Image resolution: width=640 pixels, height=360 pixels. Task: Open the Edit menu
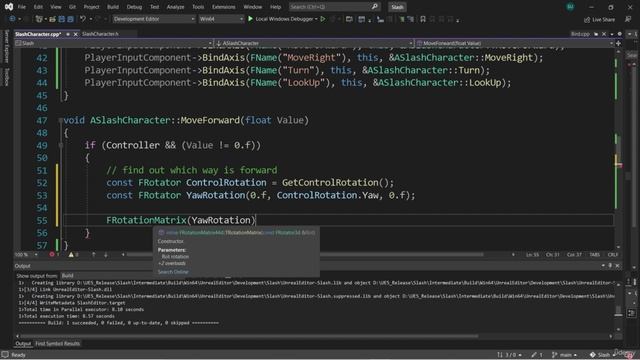point(38,7)
